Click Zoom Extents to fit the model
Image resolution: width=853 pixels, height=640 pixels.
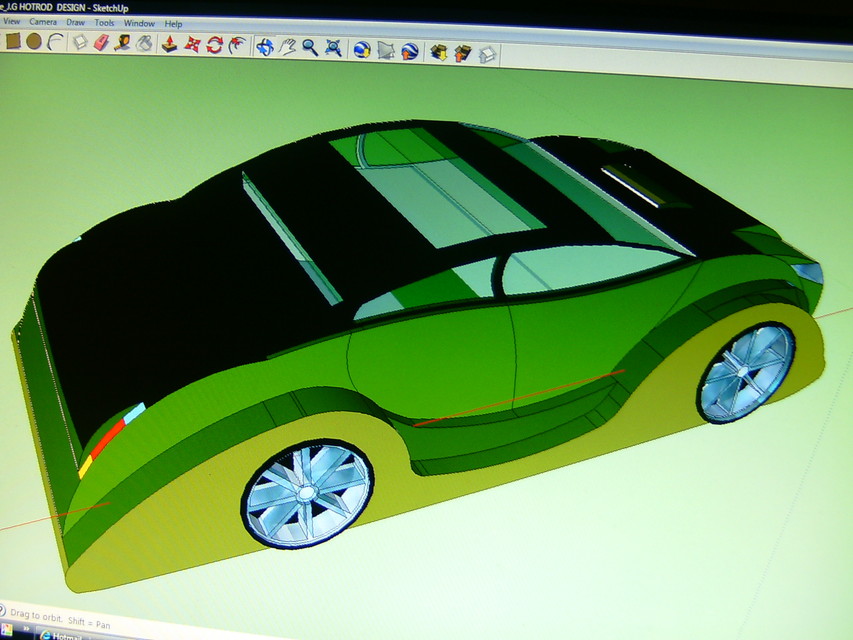[332, 48]
